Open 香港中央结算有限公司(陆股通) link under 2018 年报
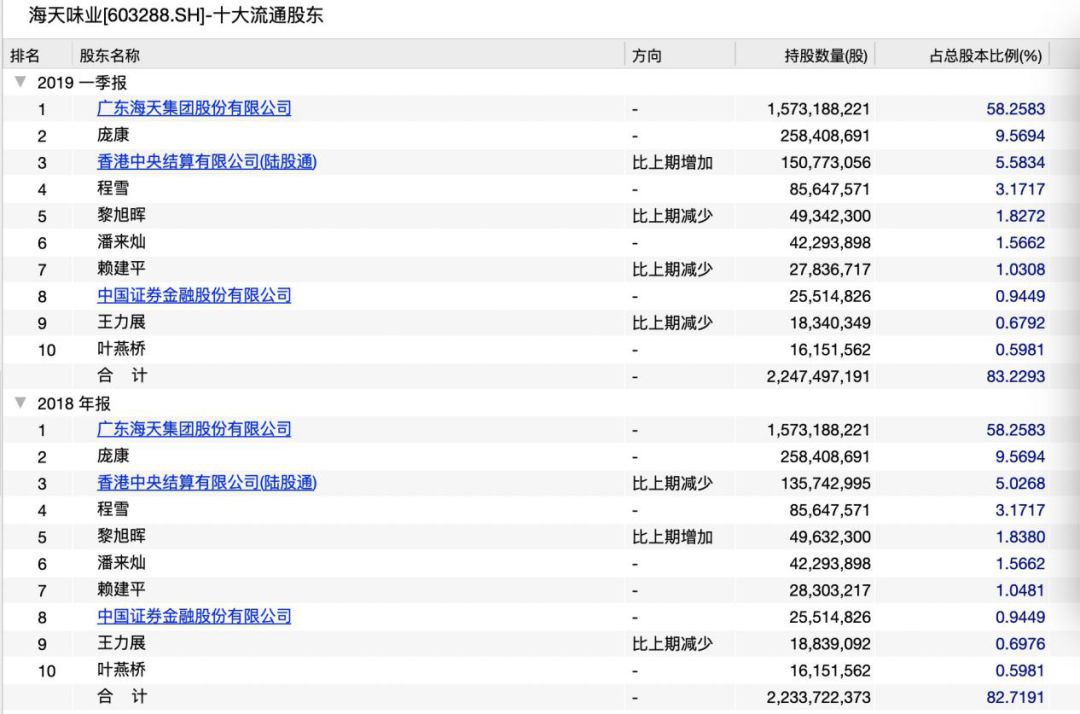The image size is (1080, 714). pos(207,483)
